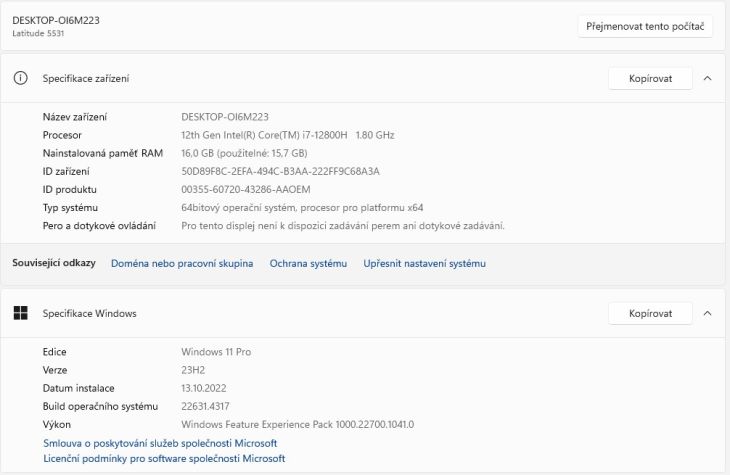Collapse the Specifikace Windows section chevron

[x=707, y=313]
